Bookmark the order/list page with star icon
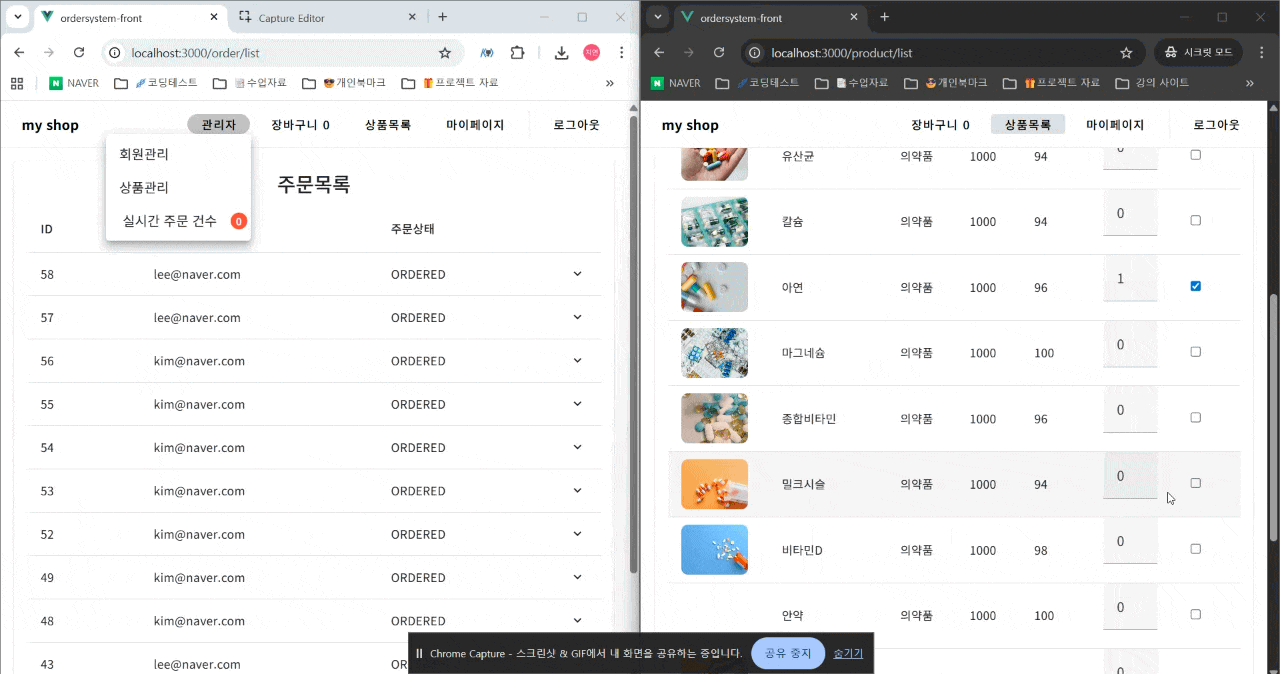The width and height of the screenshot is (1280, 674). (x=445, y=53)
